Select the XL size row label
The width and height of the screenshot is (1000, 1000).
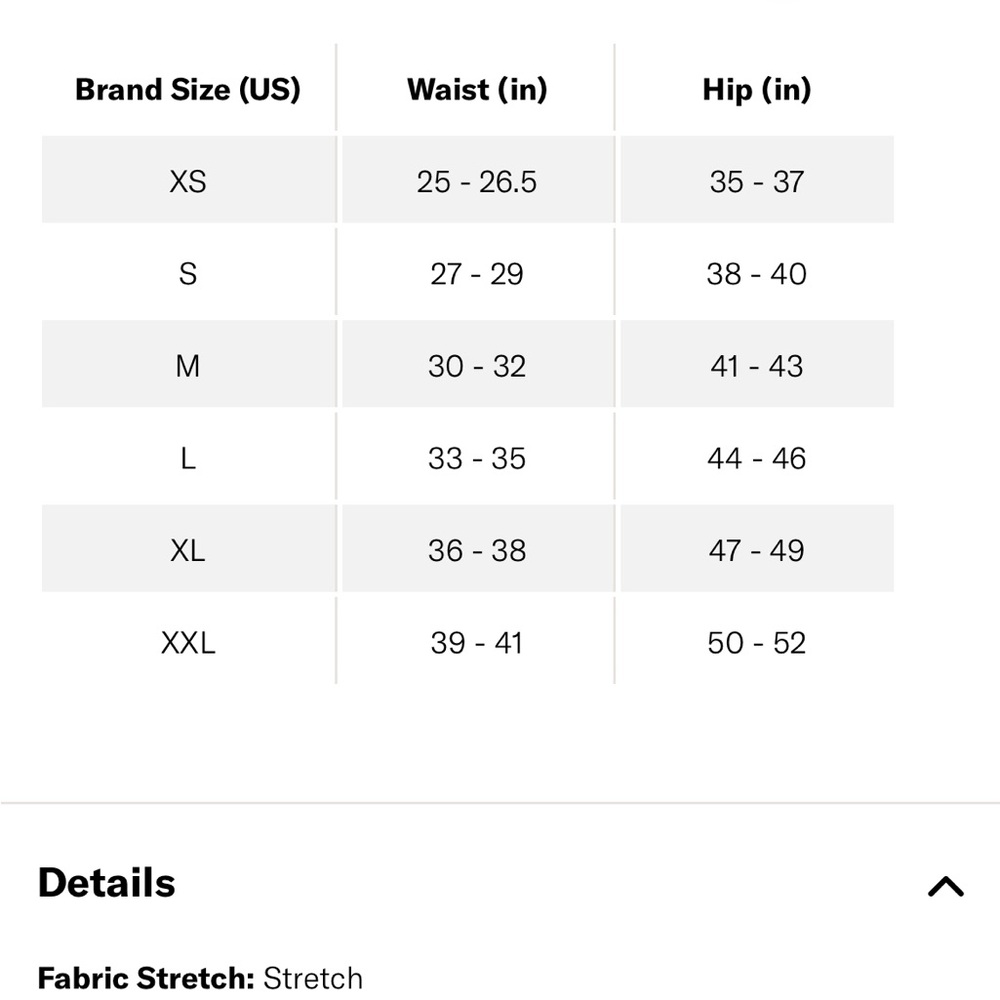tap(188, 551)
